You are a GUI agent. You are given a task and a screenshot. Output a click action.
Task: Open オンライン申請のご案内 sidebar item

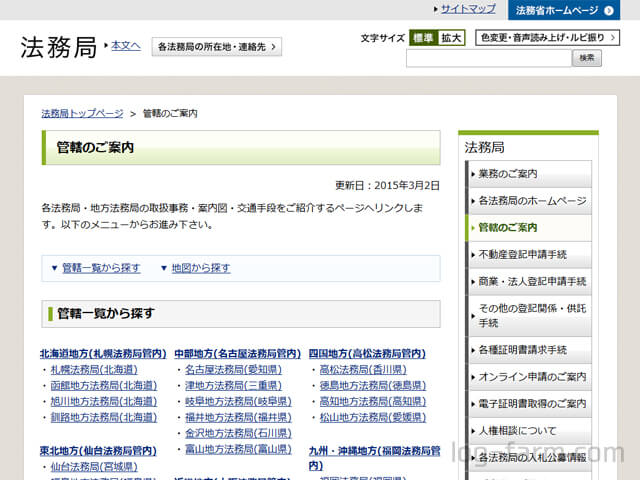(530, 377)
